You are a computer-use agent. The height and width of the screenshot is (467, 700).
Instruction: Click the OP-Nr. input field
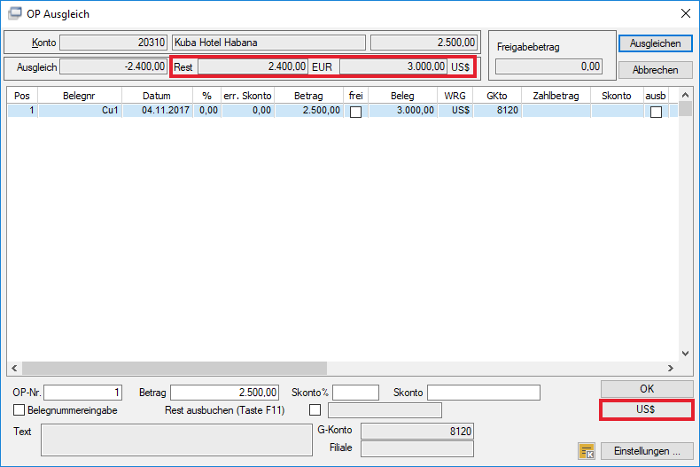point(83,392)
